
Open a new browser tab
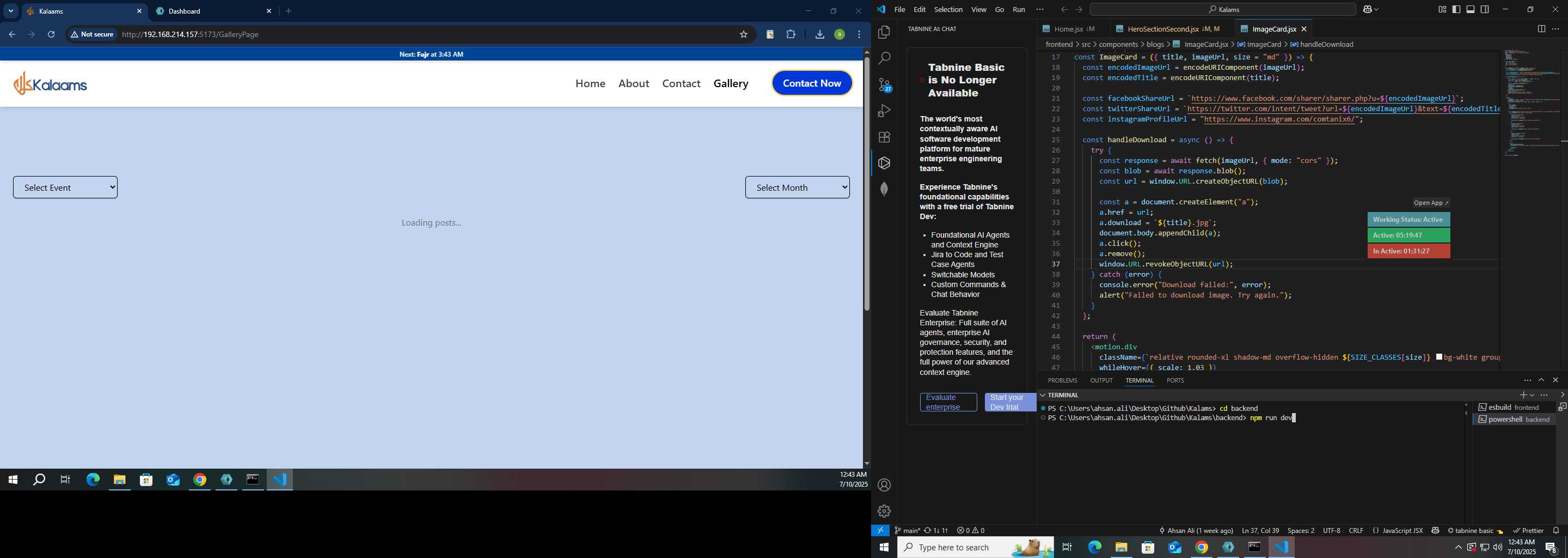click(x=289, y=11)
